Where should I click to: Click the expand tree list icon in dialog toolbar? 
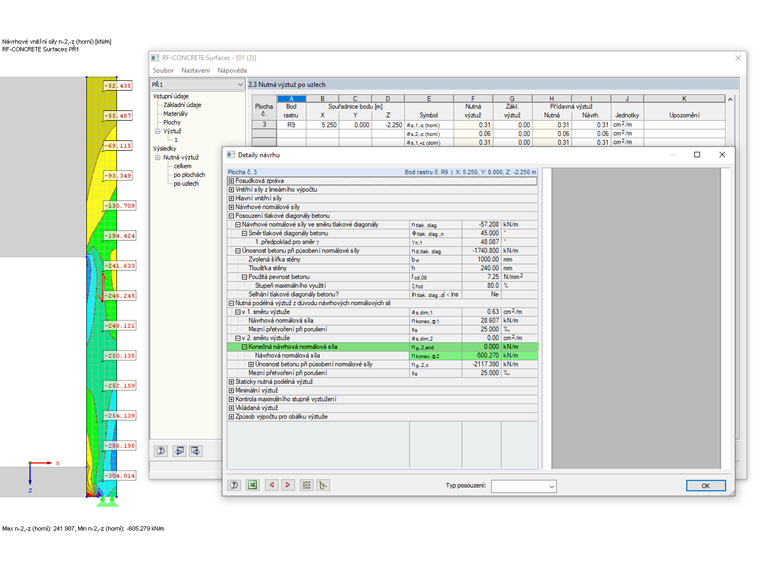coord(306,485)
